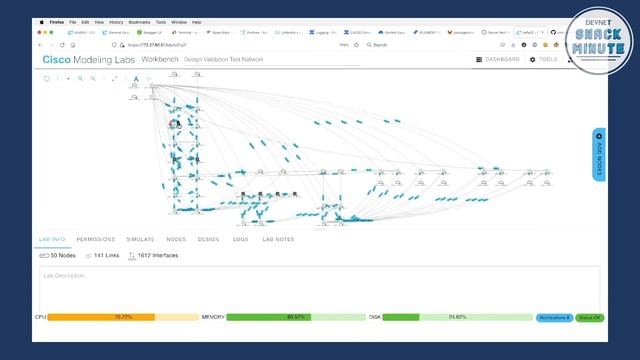Viewport: 640px width, 360px height.
Task: Bookmark the page with the star icon
Action: 356,45
